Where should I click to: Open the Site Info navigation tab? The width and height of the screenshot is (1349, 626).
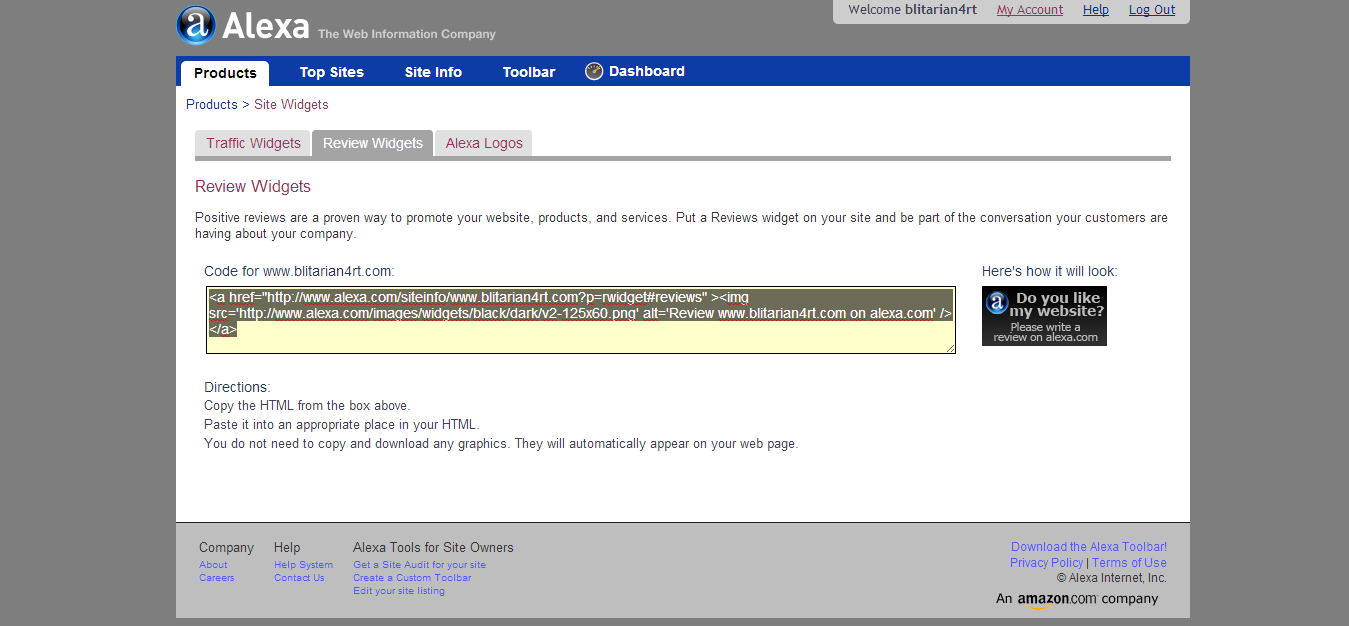433,72
